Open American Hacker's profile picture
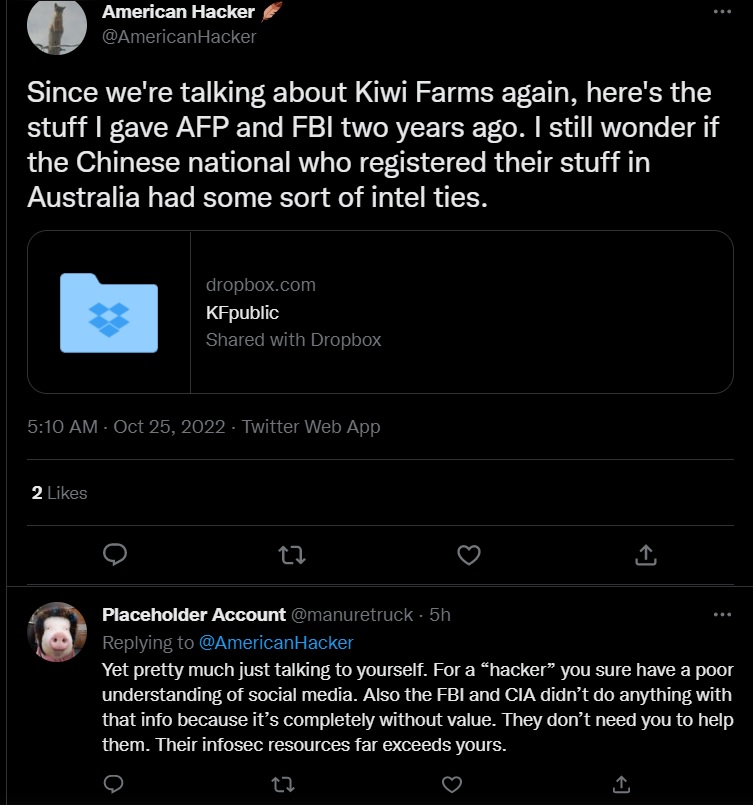Viewport: 753px width, 805px height. coord(56,28)
